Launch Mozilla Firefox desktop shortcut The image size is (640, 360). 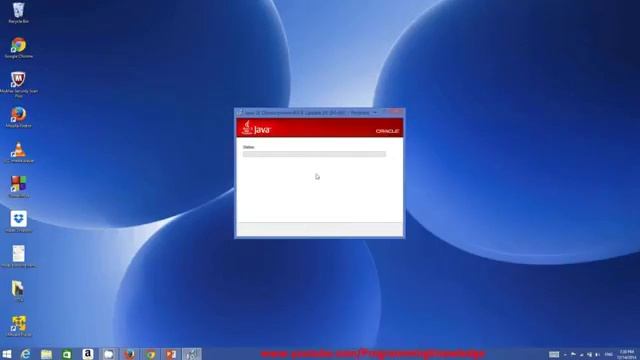point(18,118)
